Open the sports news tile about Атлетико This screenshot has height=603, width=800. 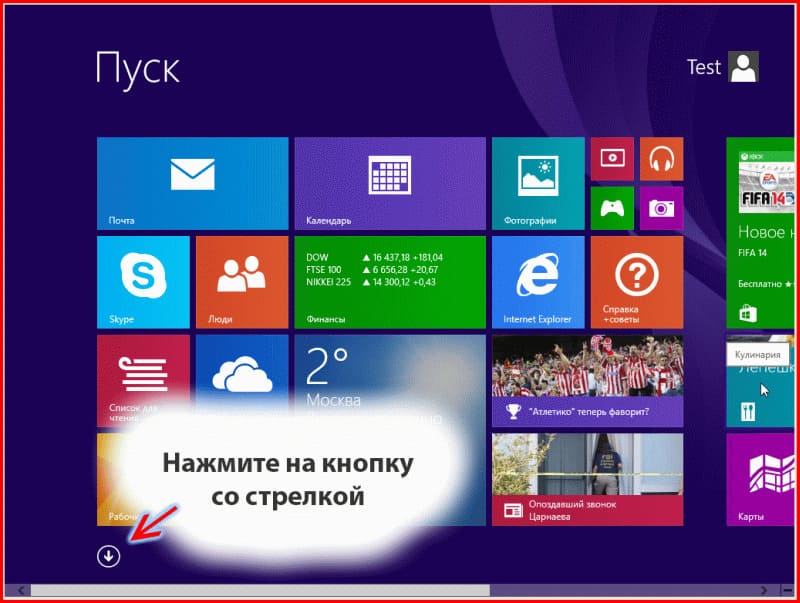(x=588, y=381)
